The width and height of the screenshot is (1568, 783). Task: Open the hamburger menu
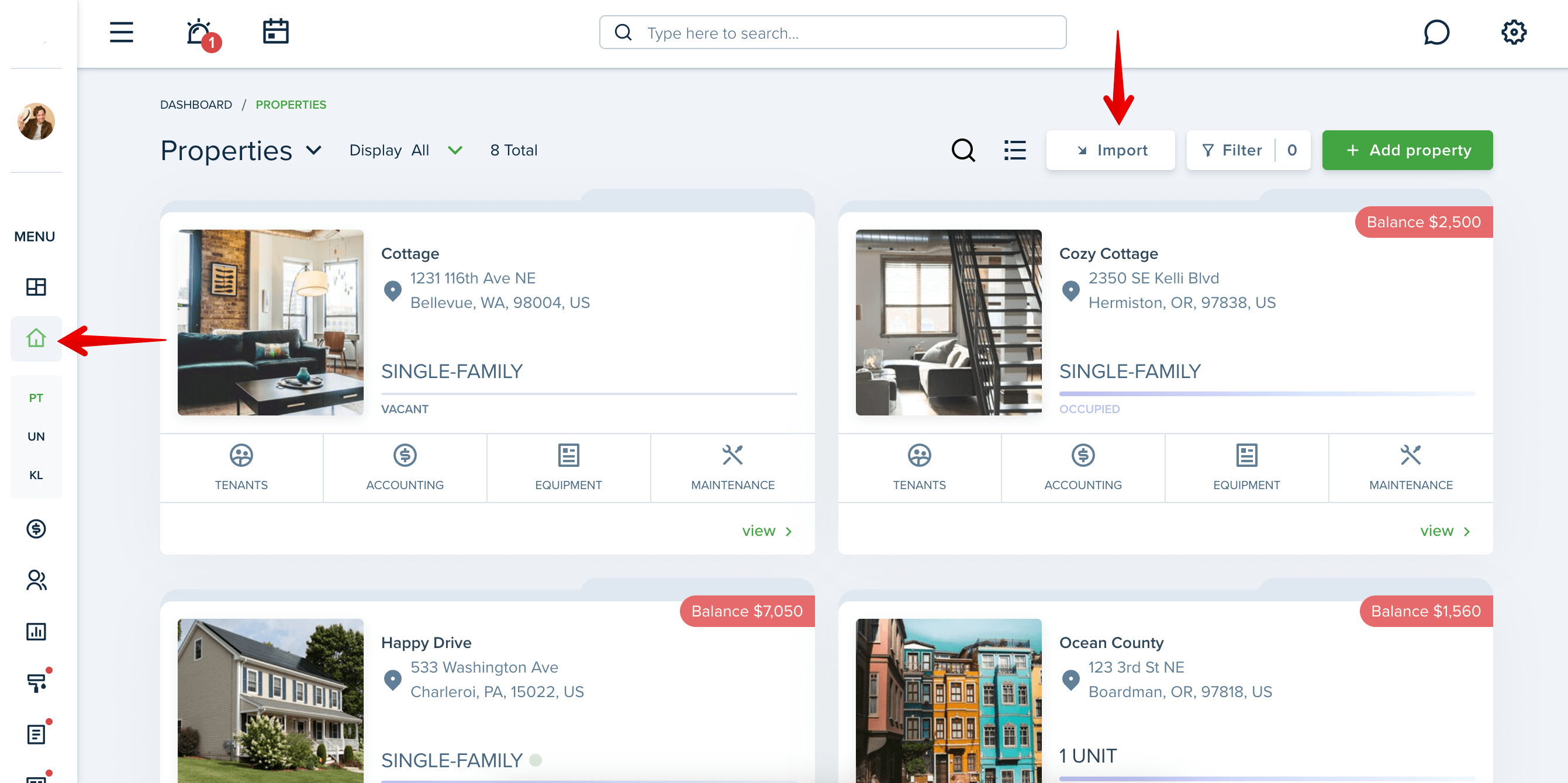121,32
